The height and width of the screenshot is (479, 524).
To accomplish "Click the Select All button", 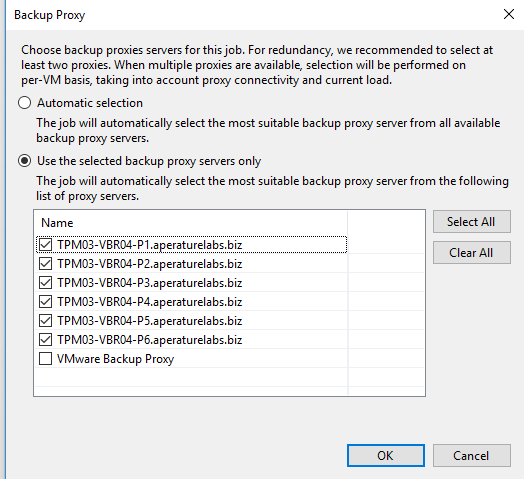I will tap(472, 222).
